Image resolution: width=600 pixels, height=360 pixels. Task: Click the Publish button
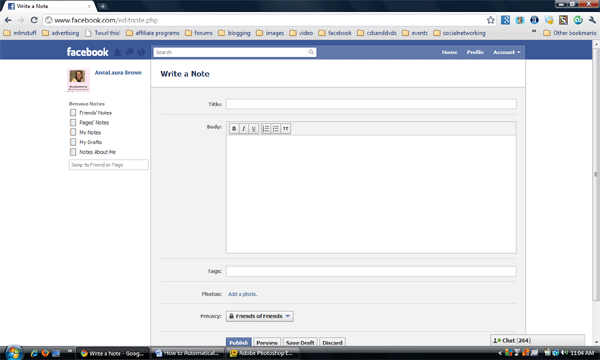tap(239, 342)
